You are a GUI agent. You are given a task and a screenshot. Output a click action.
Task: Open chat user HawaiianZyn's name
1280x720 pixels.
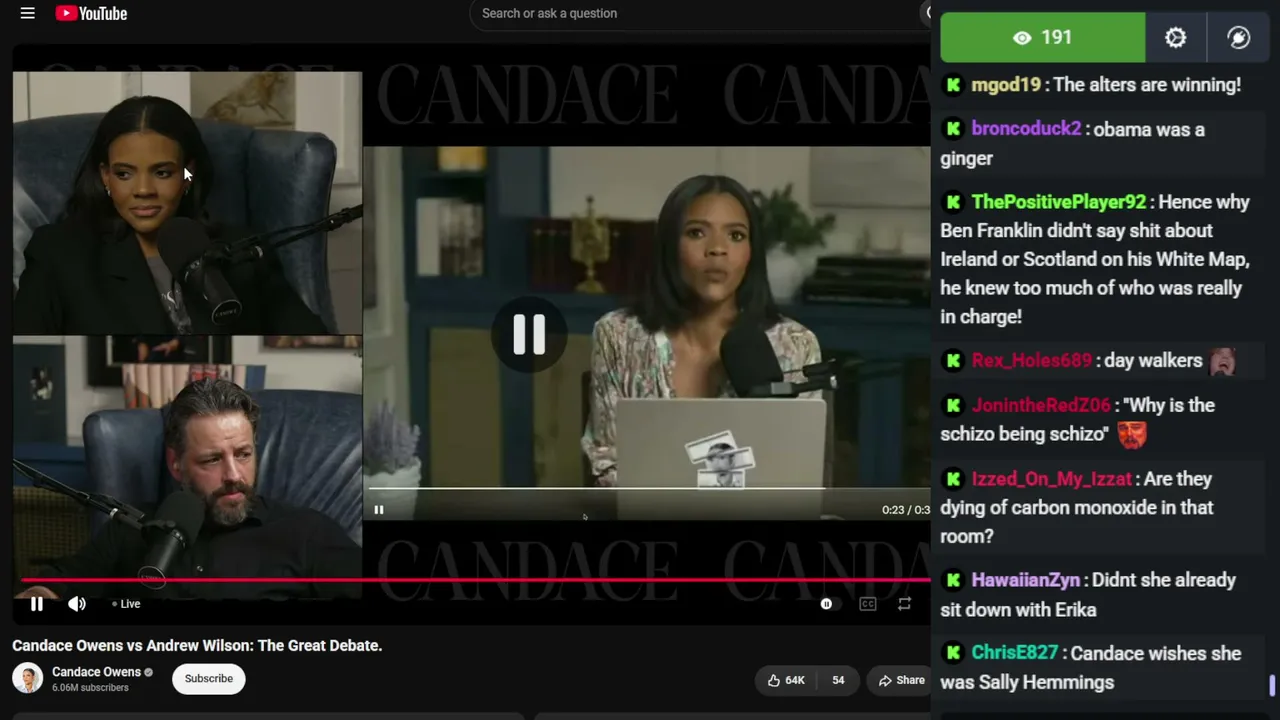(1026, 580)
